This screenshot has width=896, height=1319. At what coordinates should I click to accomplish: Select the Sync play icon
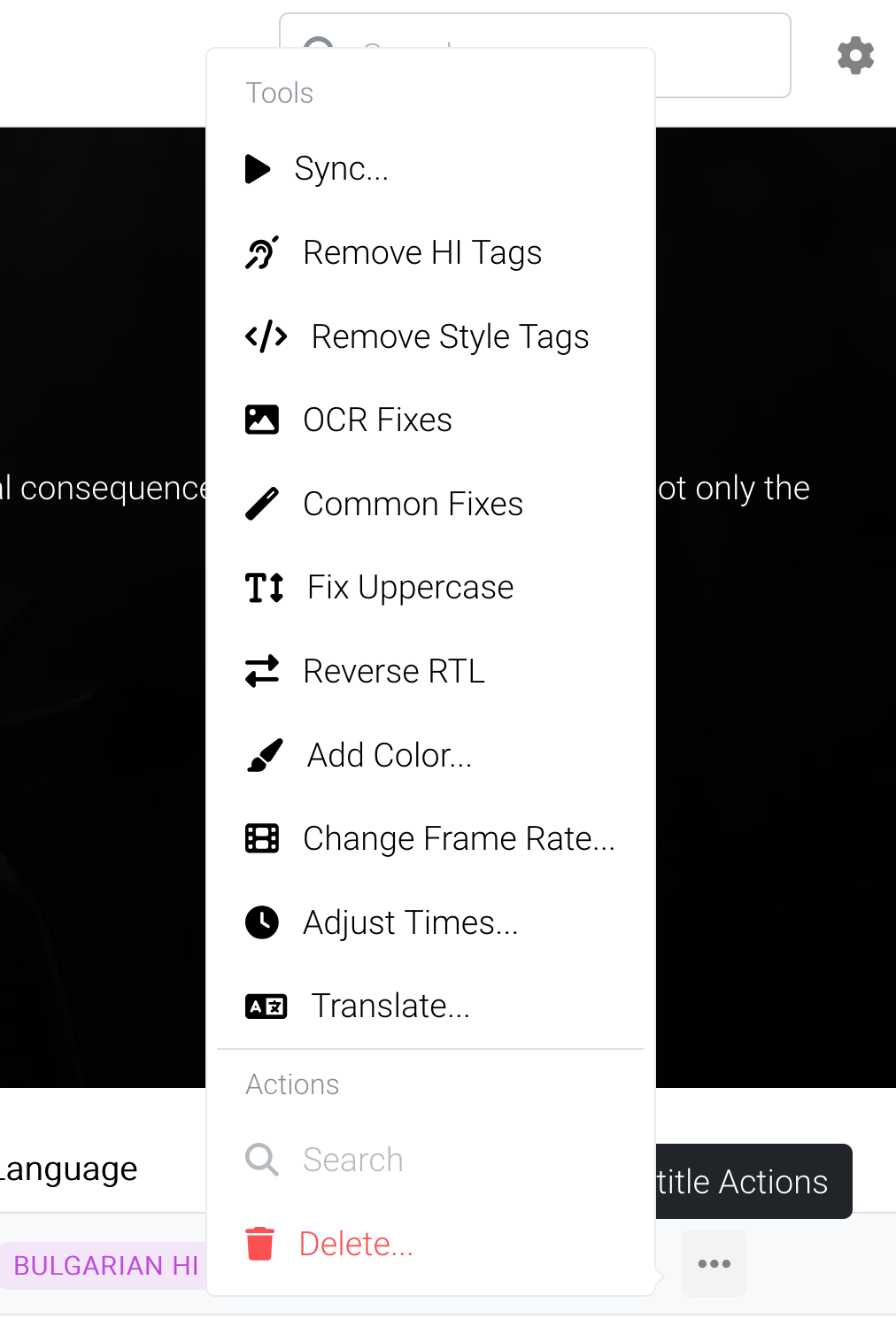[258, 169]
